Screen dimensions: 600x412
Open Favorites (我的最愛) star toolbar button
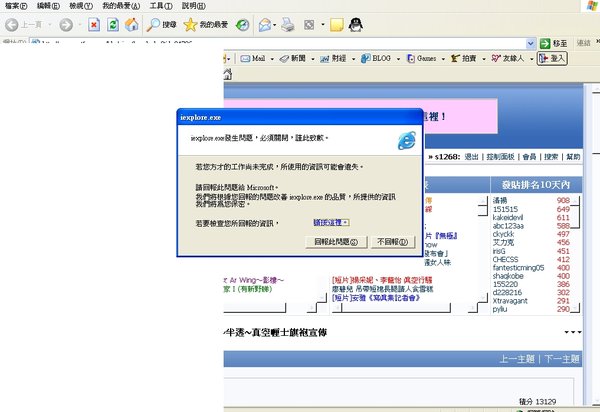[x=205, y=25]
